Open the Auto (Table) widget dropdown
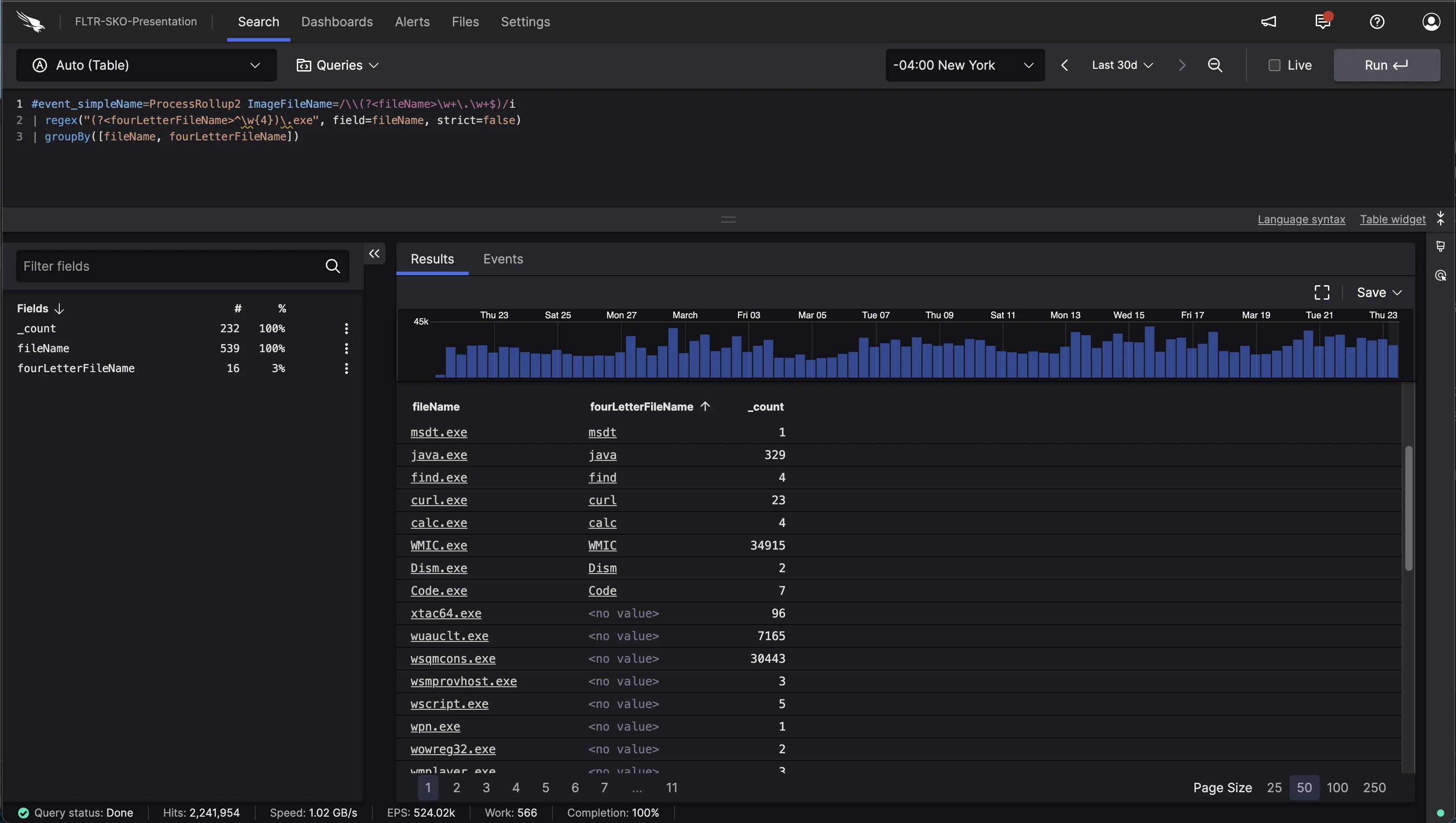 coord(147,65)
